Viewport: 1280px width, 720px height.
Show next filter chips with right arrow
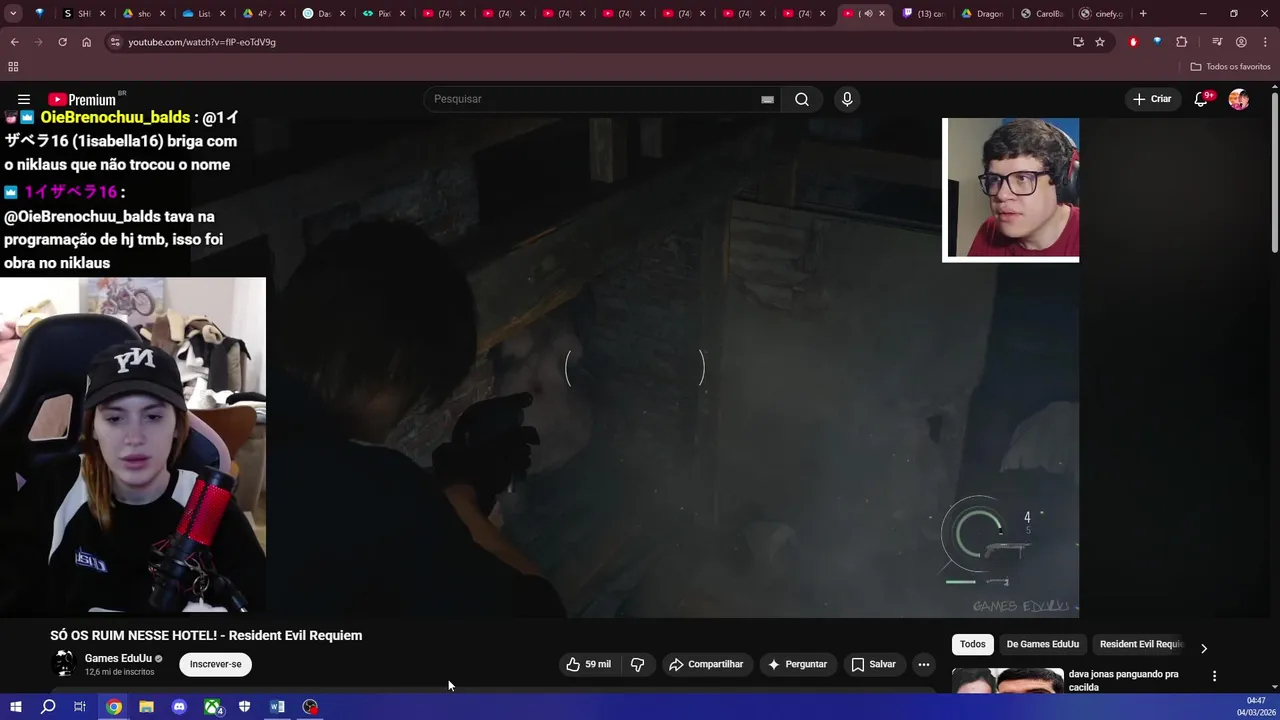coord(1204,648)
